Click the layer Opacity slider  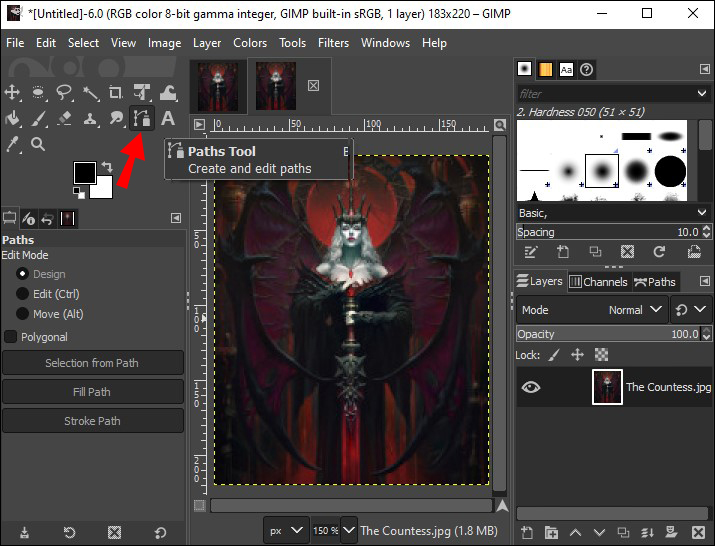click(x=600, y=334)
